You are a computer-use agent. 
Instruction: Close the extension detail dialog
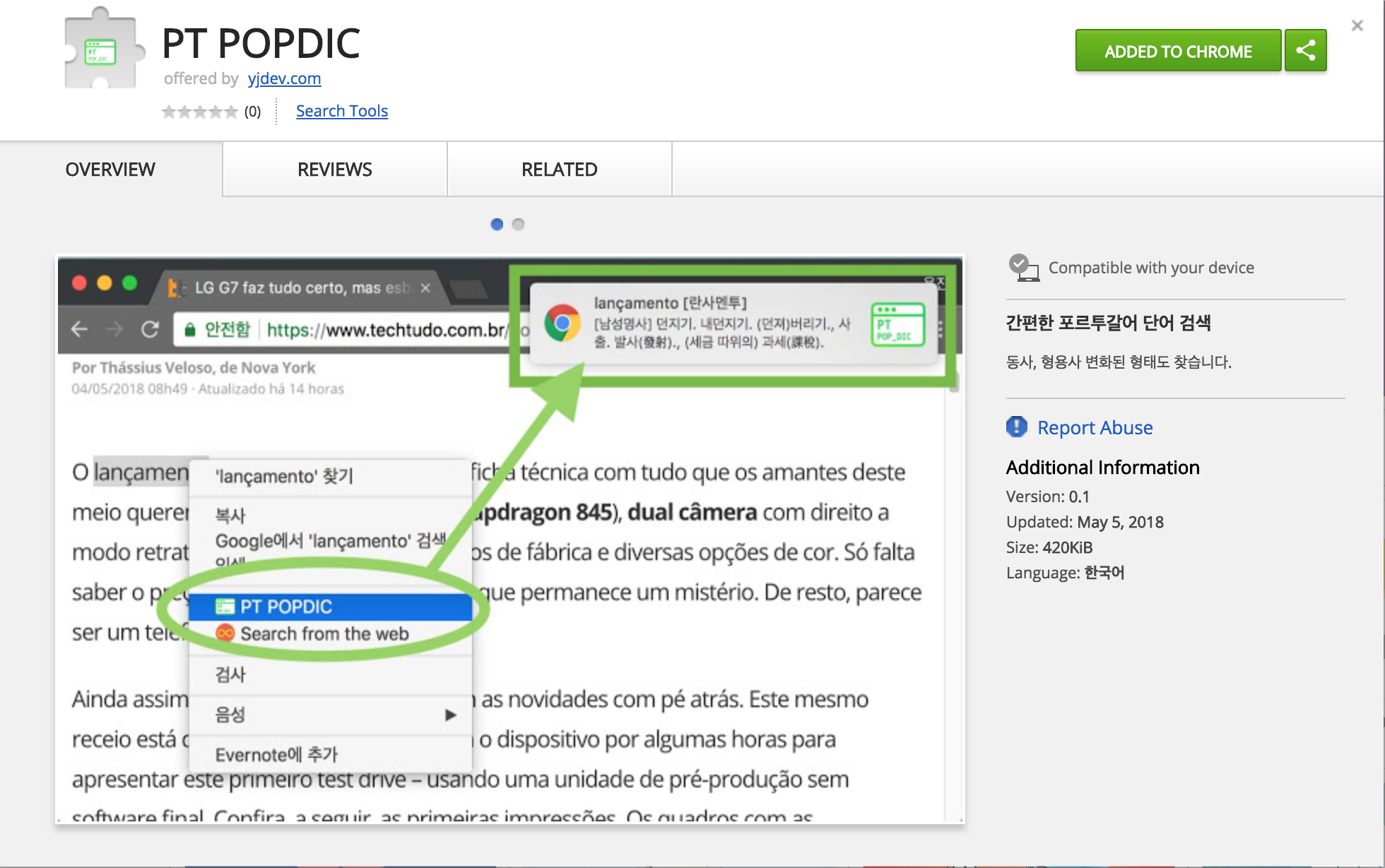point(1357,25)
